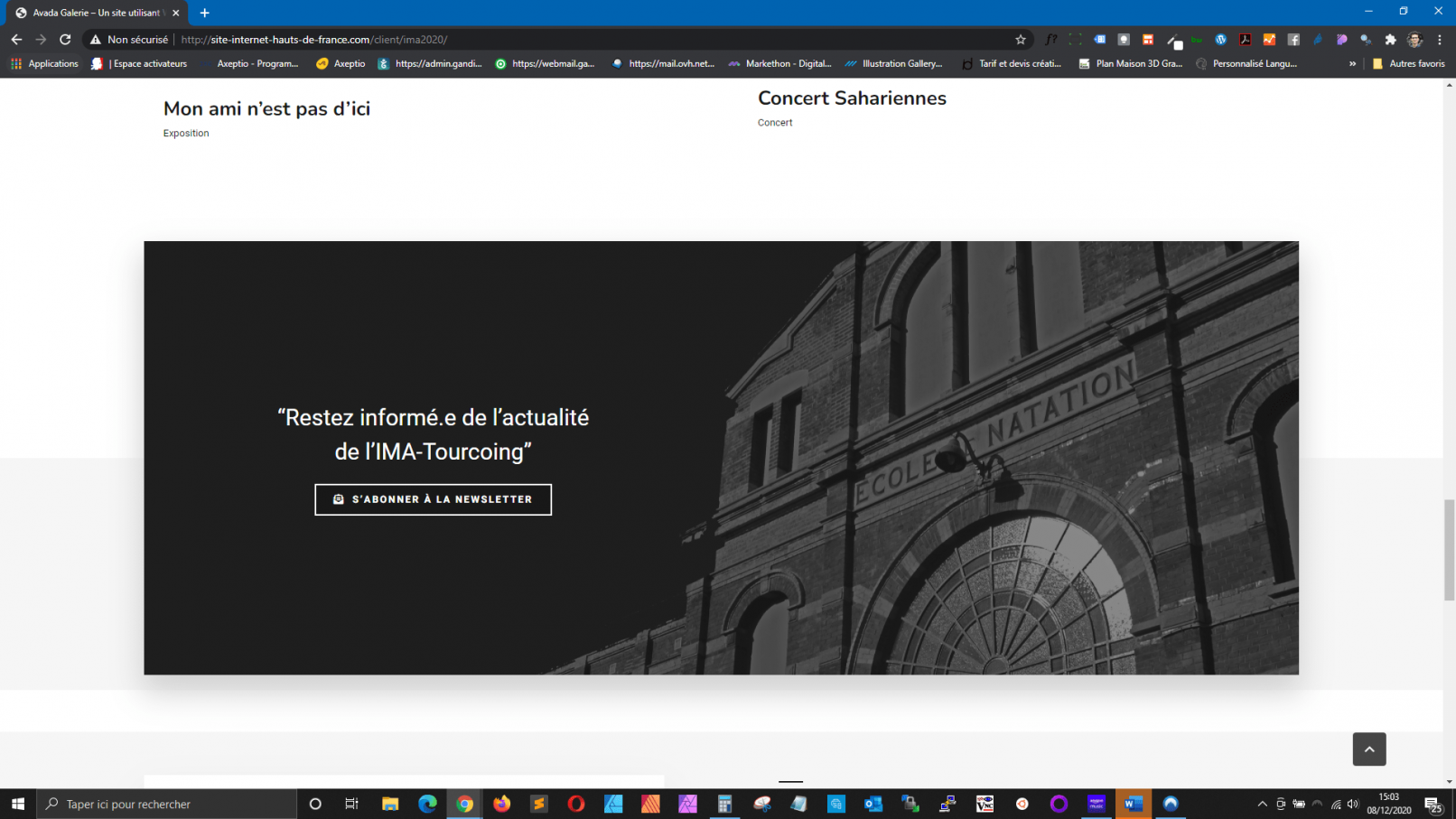
Task: Show hidden system tray icons
Action: (1262, 804)
